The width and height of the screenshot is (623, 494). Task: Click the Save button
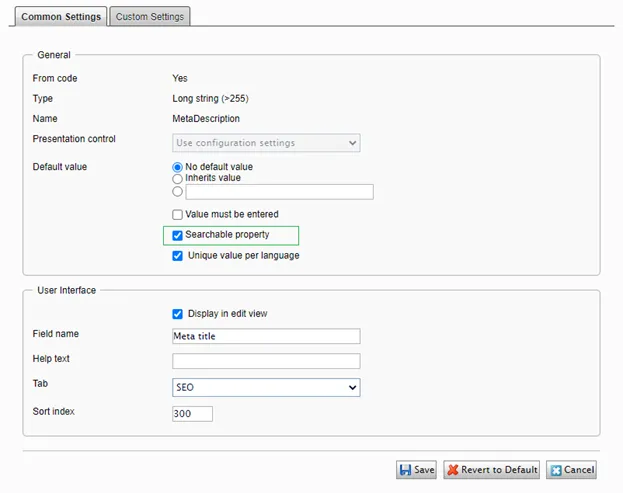[416, 470]
